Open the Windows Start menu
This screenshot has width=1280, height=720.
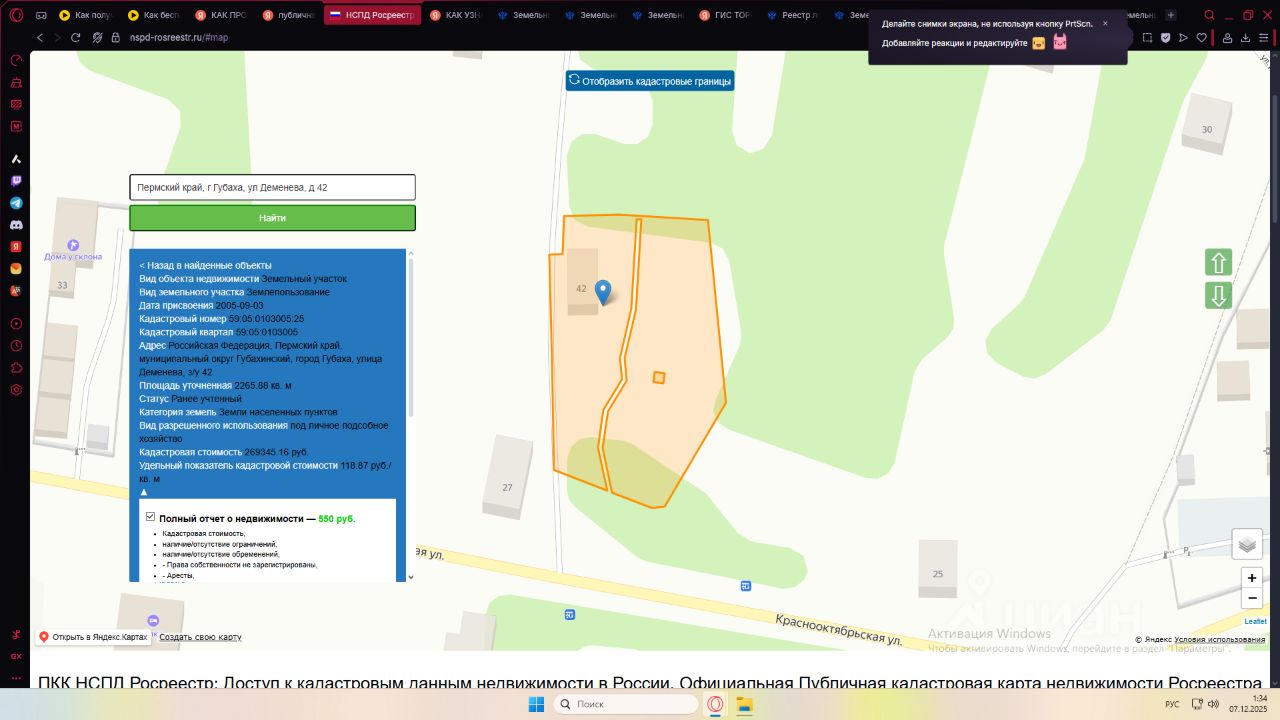coord(536,704)
